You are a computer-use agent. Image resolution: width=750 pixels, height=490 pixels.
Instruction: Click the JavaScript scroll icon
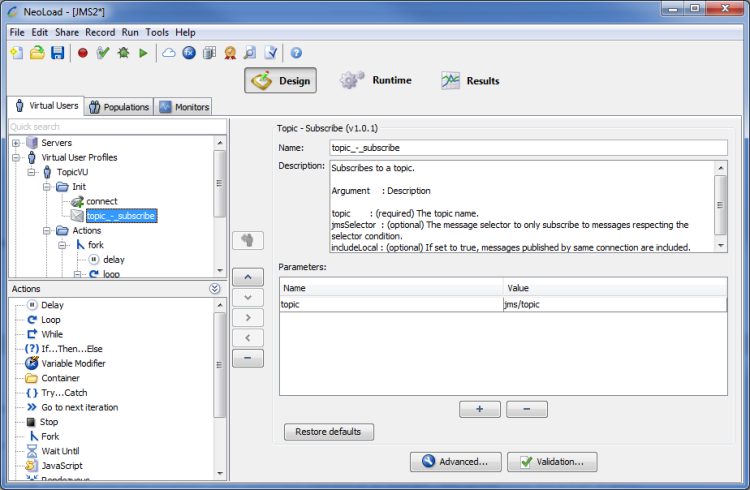click(32, 466)
